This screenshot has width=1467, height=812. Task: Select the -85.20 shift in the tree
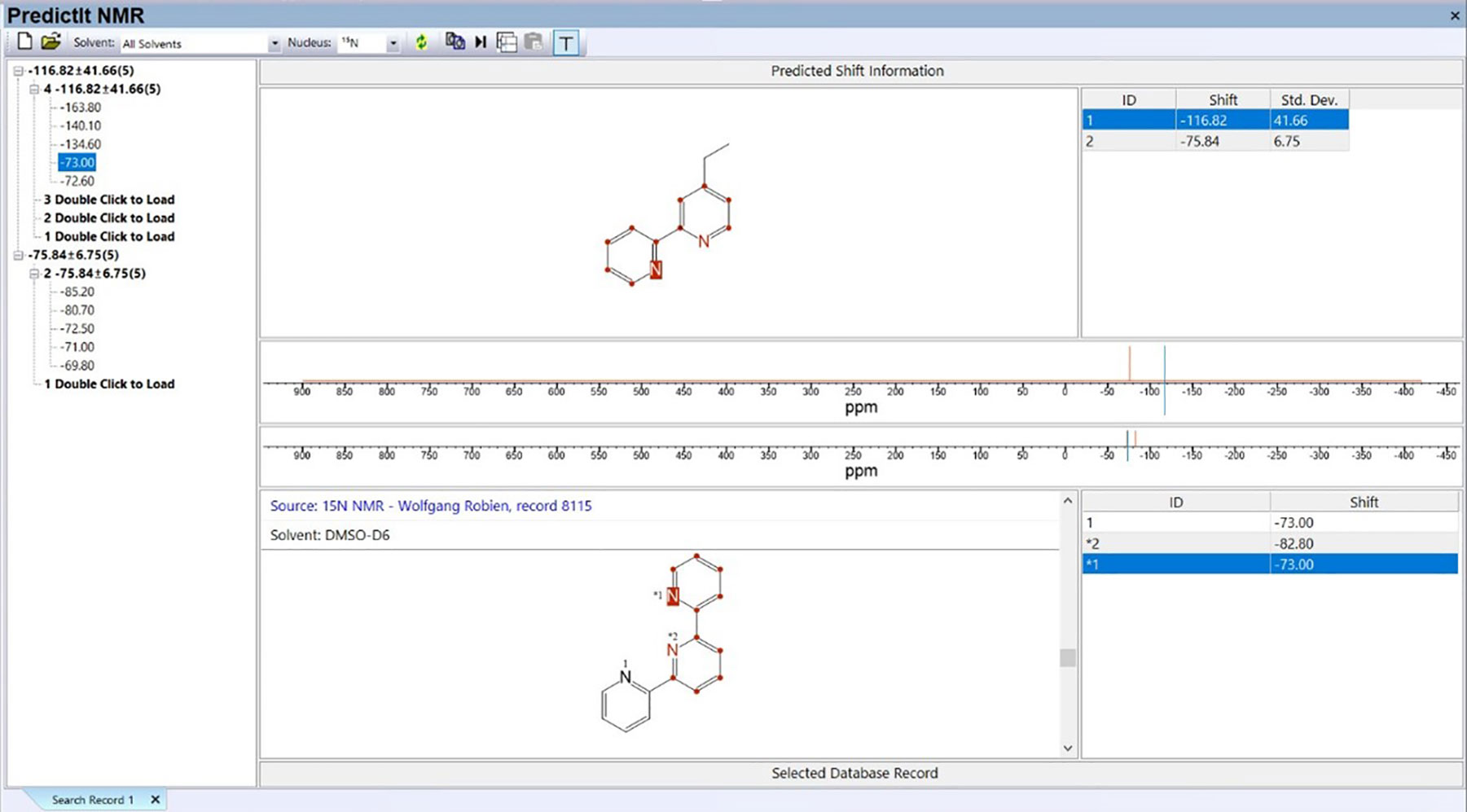coord(77,292)
